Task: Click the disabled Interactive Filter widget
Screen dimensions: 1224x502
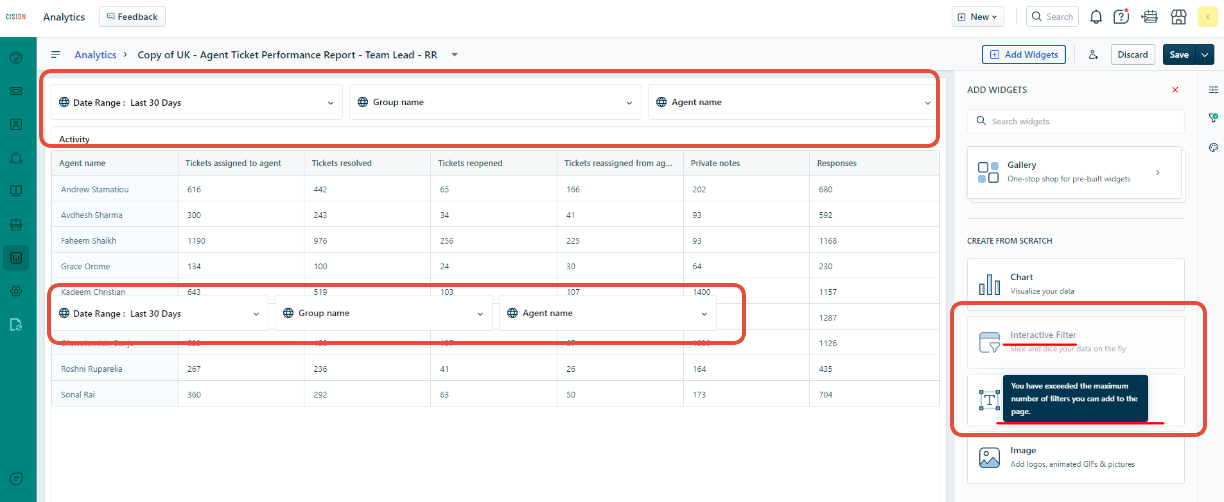Action: coord(1076,341)
